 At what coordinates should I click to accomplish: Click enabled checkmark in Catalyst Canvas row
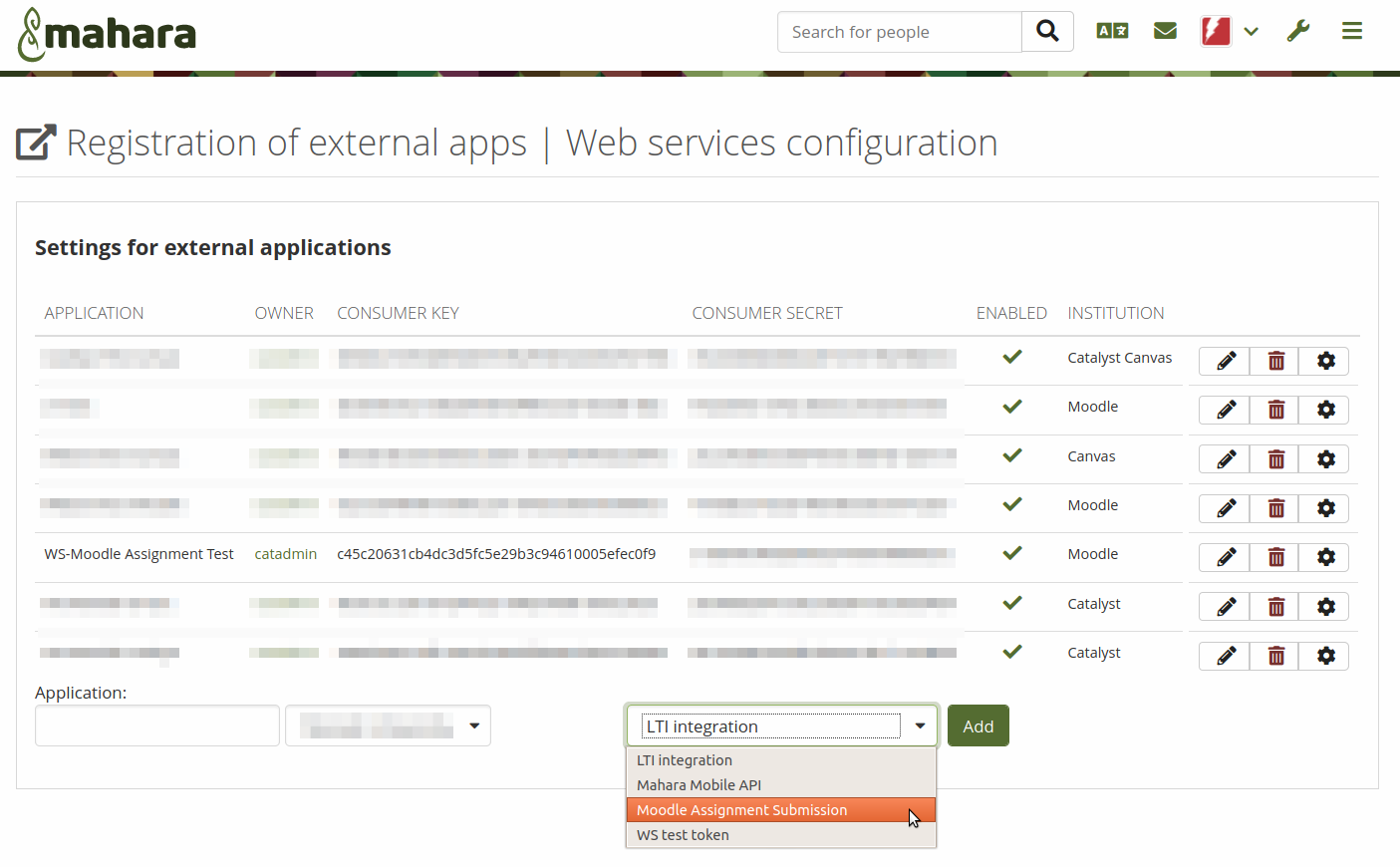click(1012, 357)
